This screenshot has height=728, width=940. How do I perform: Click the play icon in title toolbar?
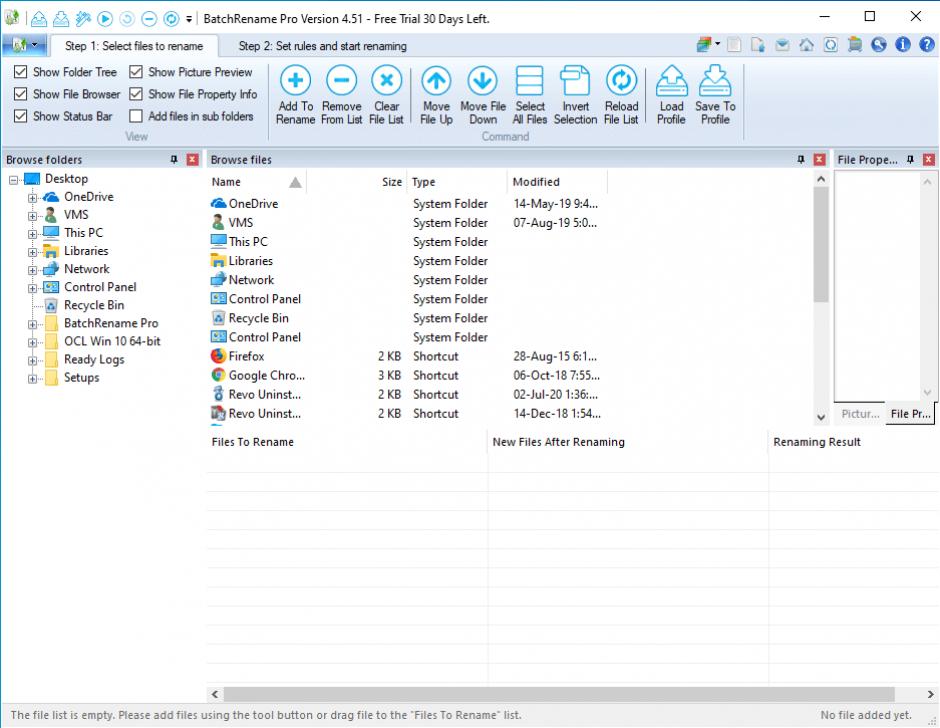coord(105,19)
